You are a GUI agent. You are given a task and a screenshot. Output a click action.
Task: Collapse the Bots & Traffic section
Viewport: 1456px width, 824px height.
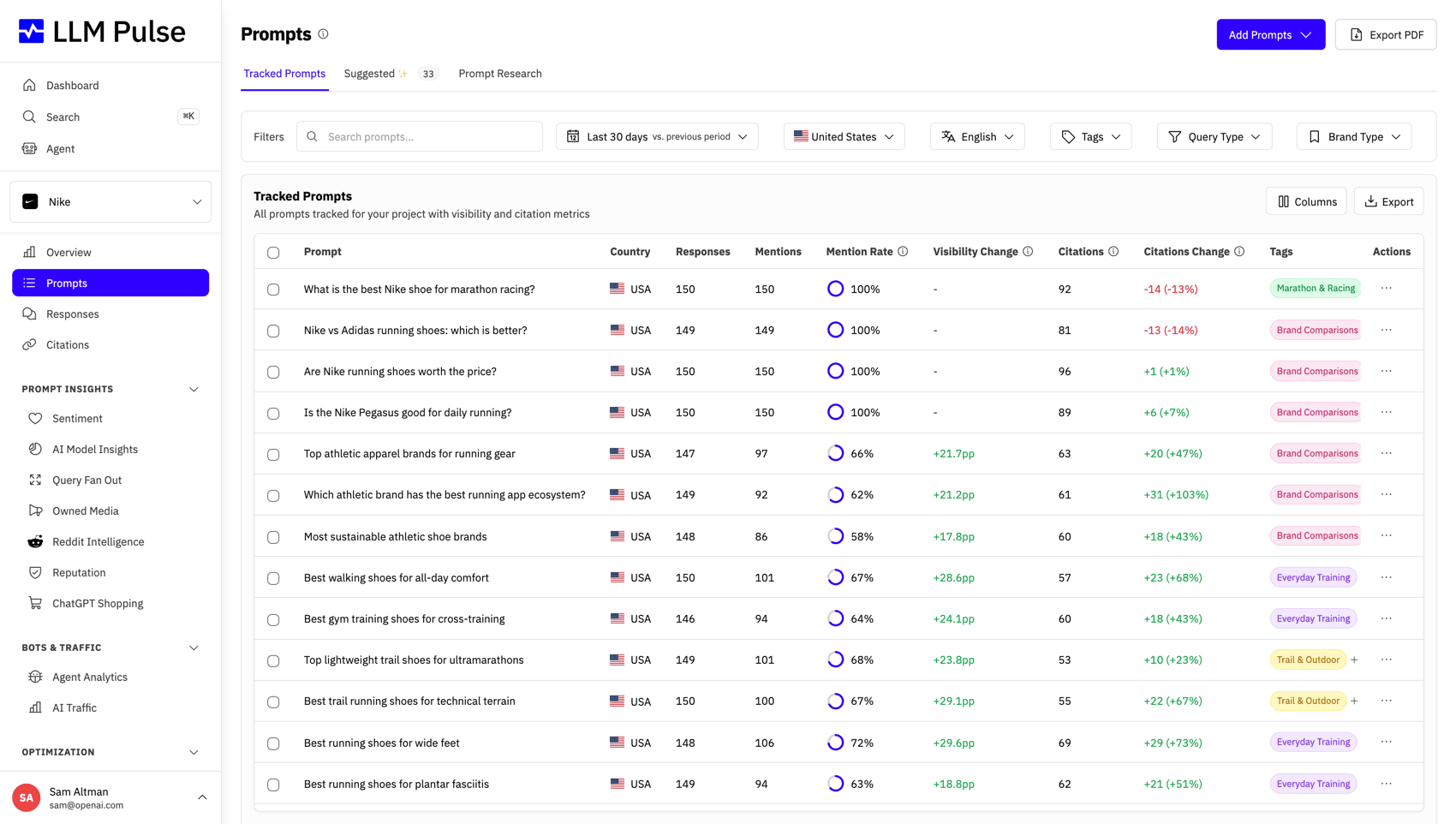click(x=194, y=648)
